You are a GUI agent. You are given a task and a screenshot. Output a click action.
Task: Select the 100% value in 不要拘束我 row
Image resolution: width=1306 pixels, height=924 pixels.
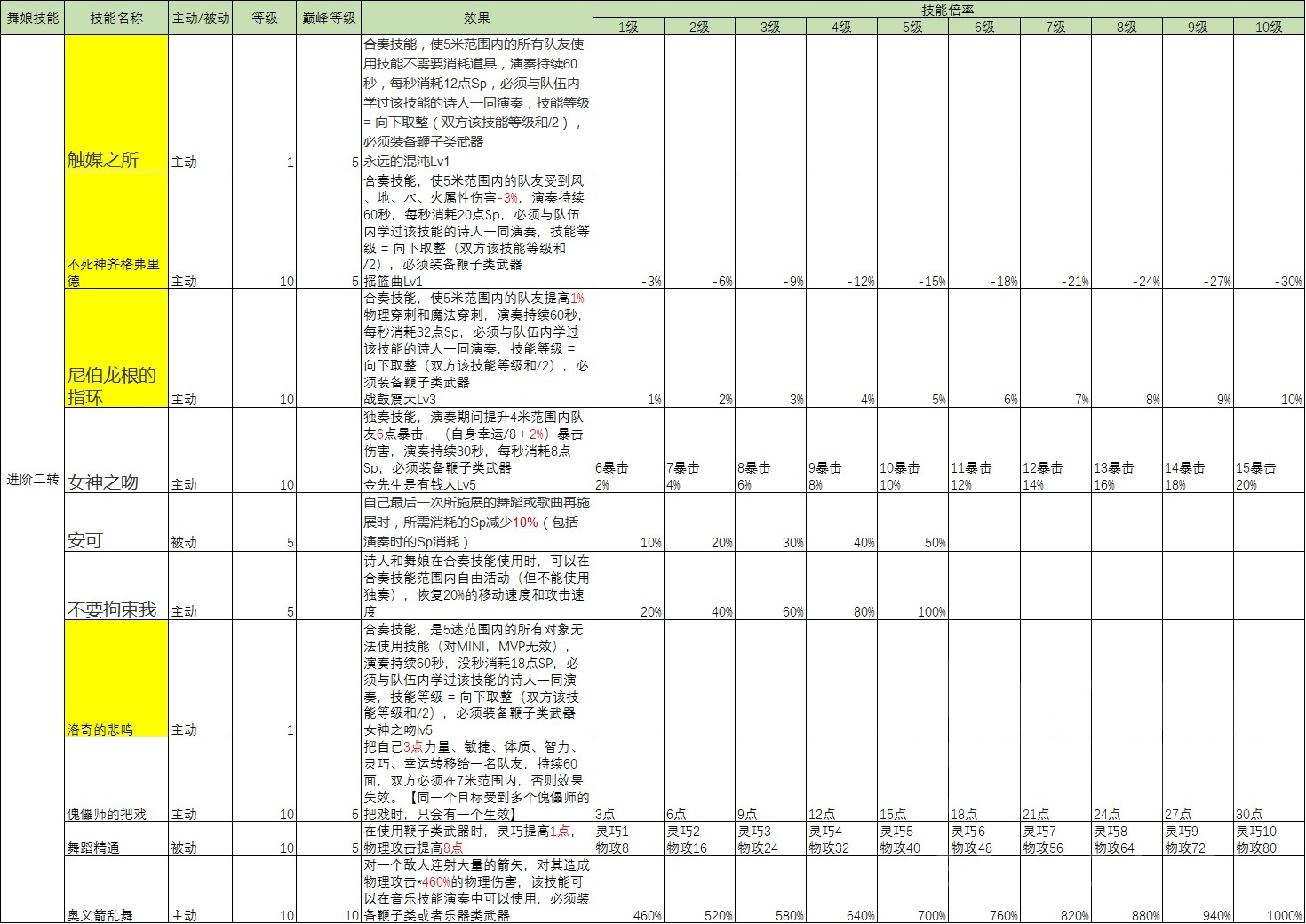click(912, 586)
